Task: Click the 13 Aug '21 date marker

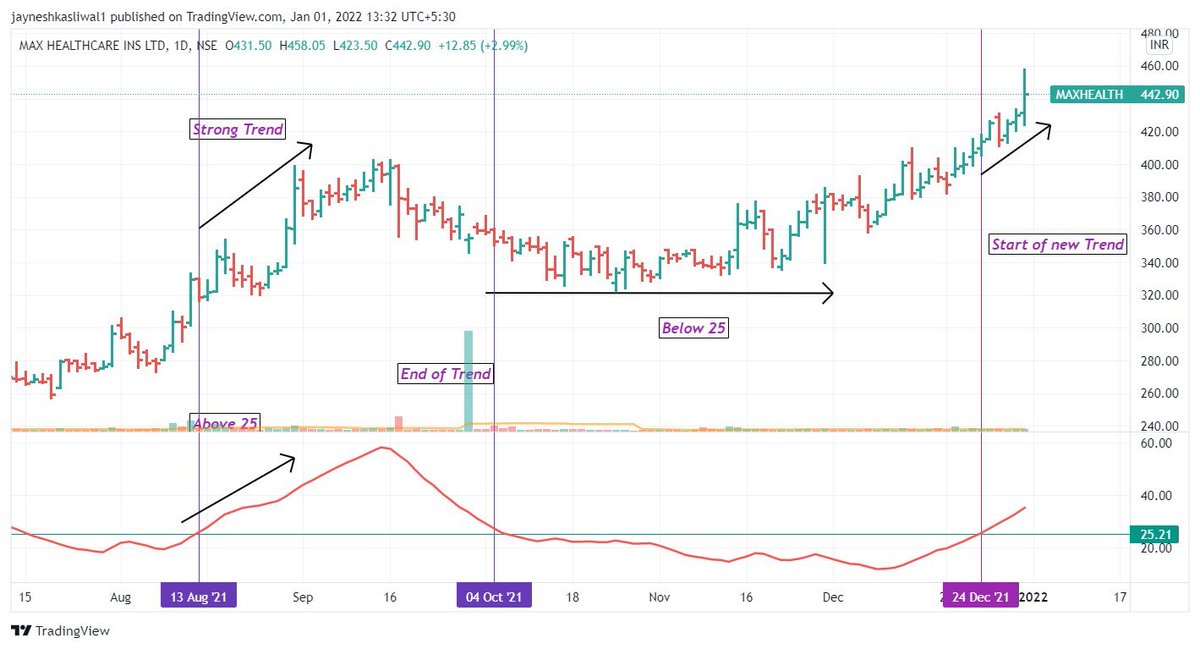Action: 199,596
